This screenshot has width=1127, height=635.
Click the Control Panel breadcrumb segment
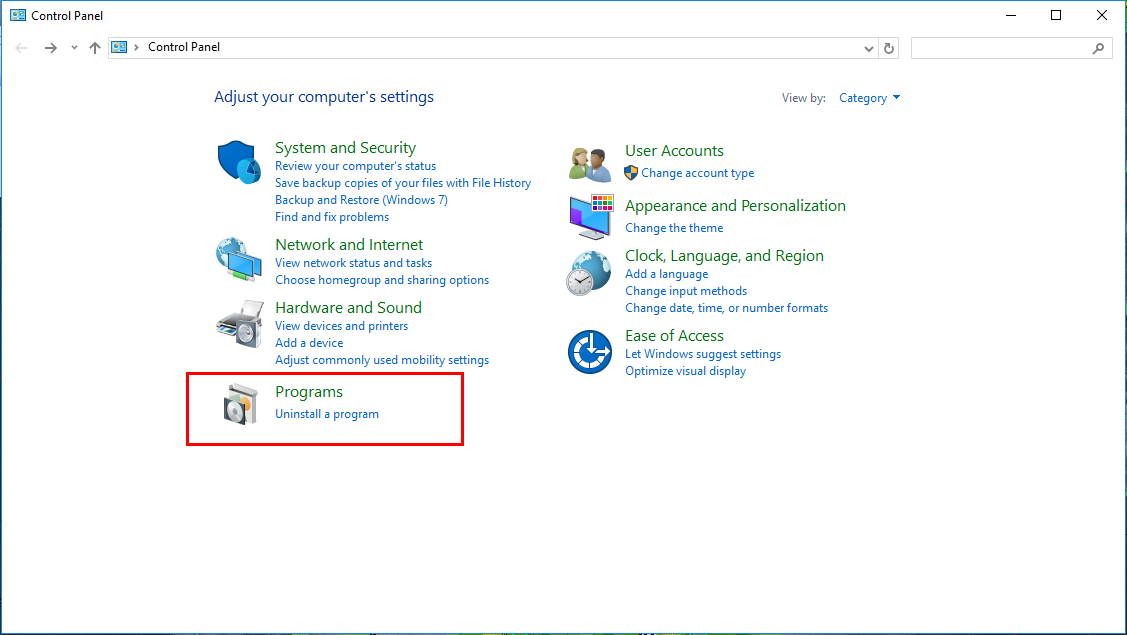(x=184, y=47)
